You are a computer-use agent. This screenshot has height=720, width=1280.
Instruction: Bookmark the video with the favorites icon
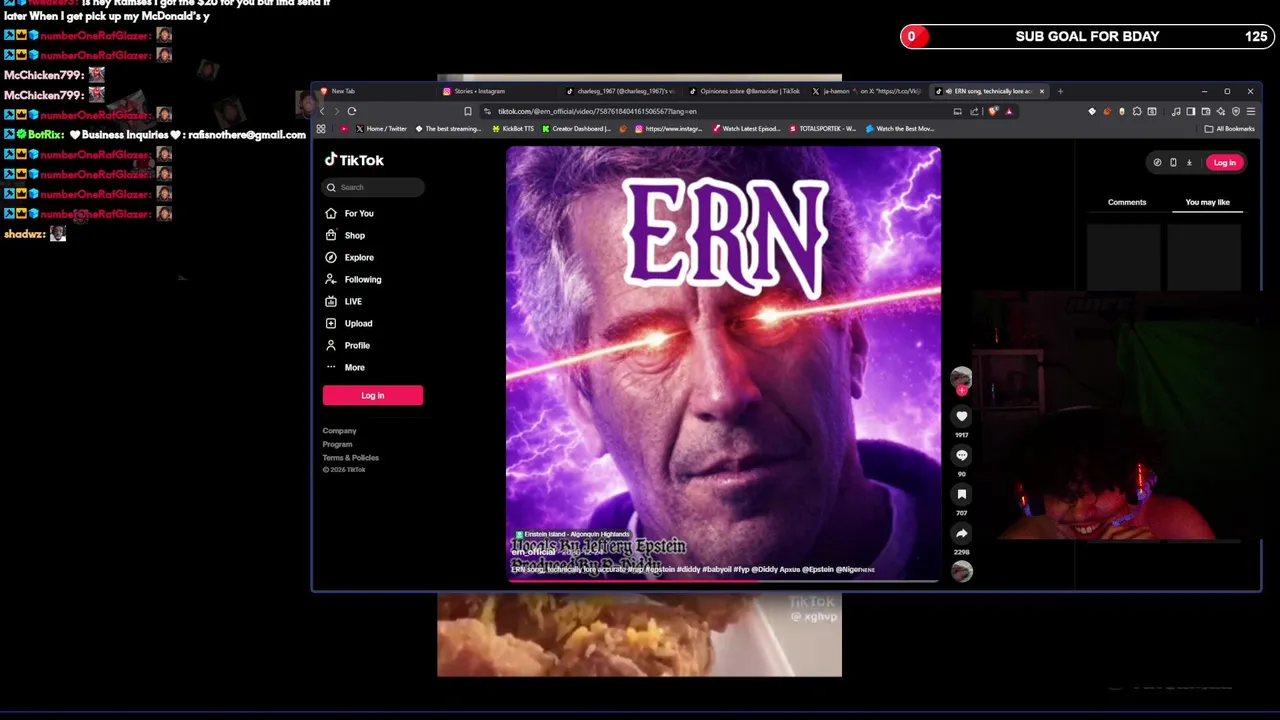(x=961, y=494)
